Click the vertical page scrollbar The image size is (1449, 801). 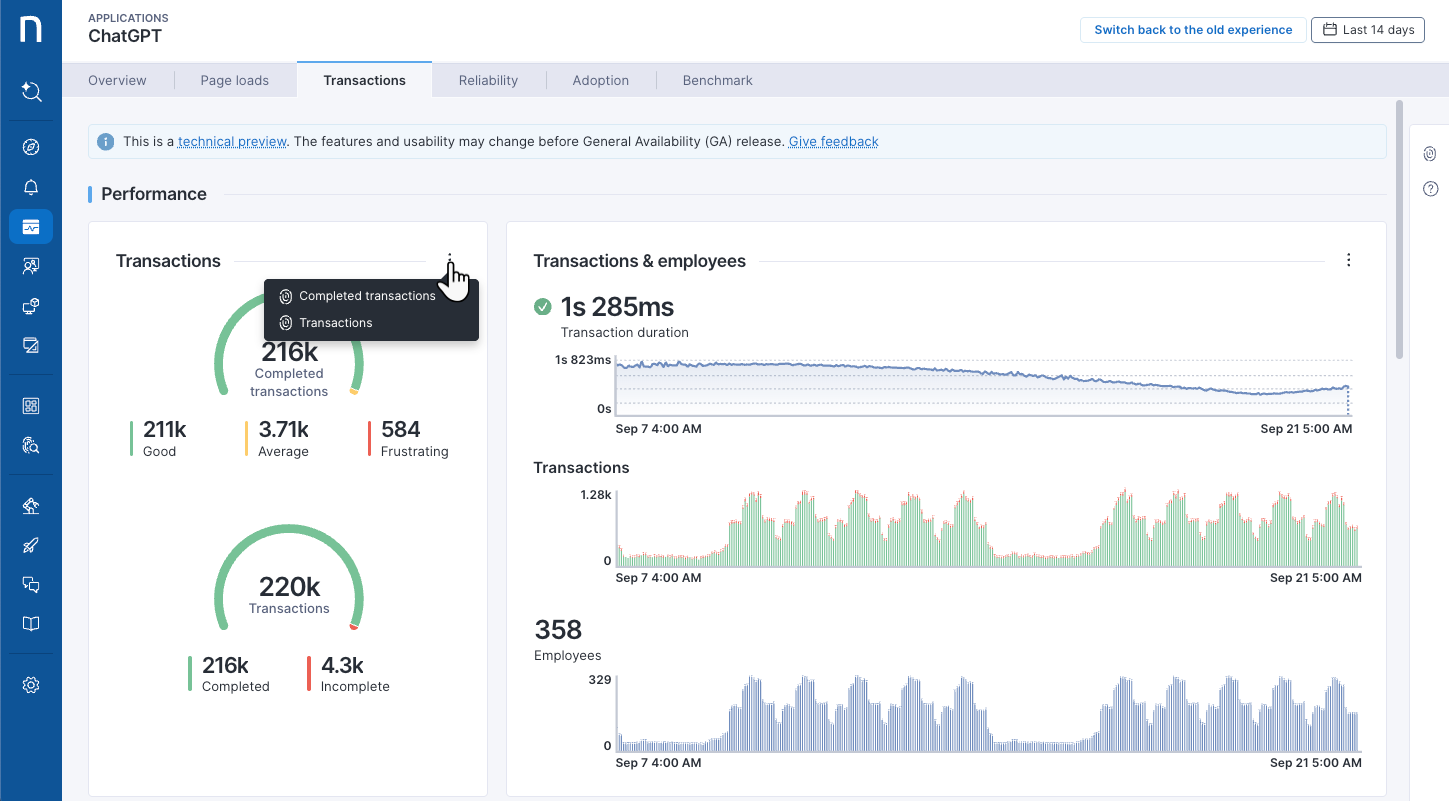tap(1399, 230)
